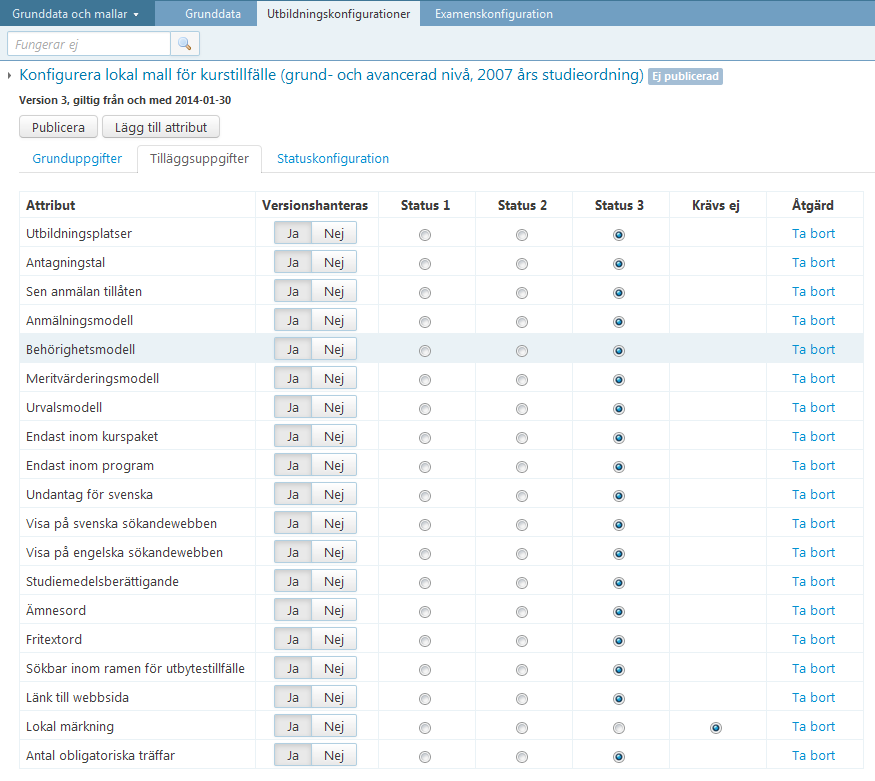The height and width of the screenshot is (781, 875).
Task: Click the Undantag för svenska attribute name
Action: click(x=89, y=495)
